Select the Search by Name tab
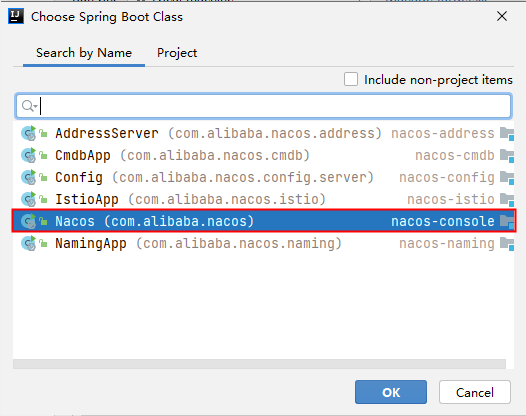526x416 pixels. click(84, 53)
